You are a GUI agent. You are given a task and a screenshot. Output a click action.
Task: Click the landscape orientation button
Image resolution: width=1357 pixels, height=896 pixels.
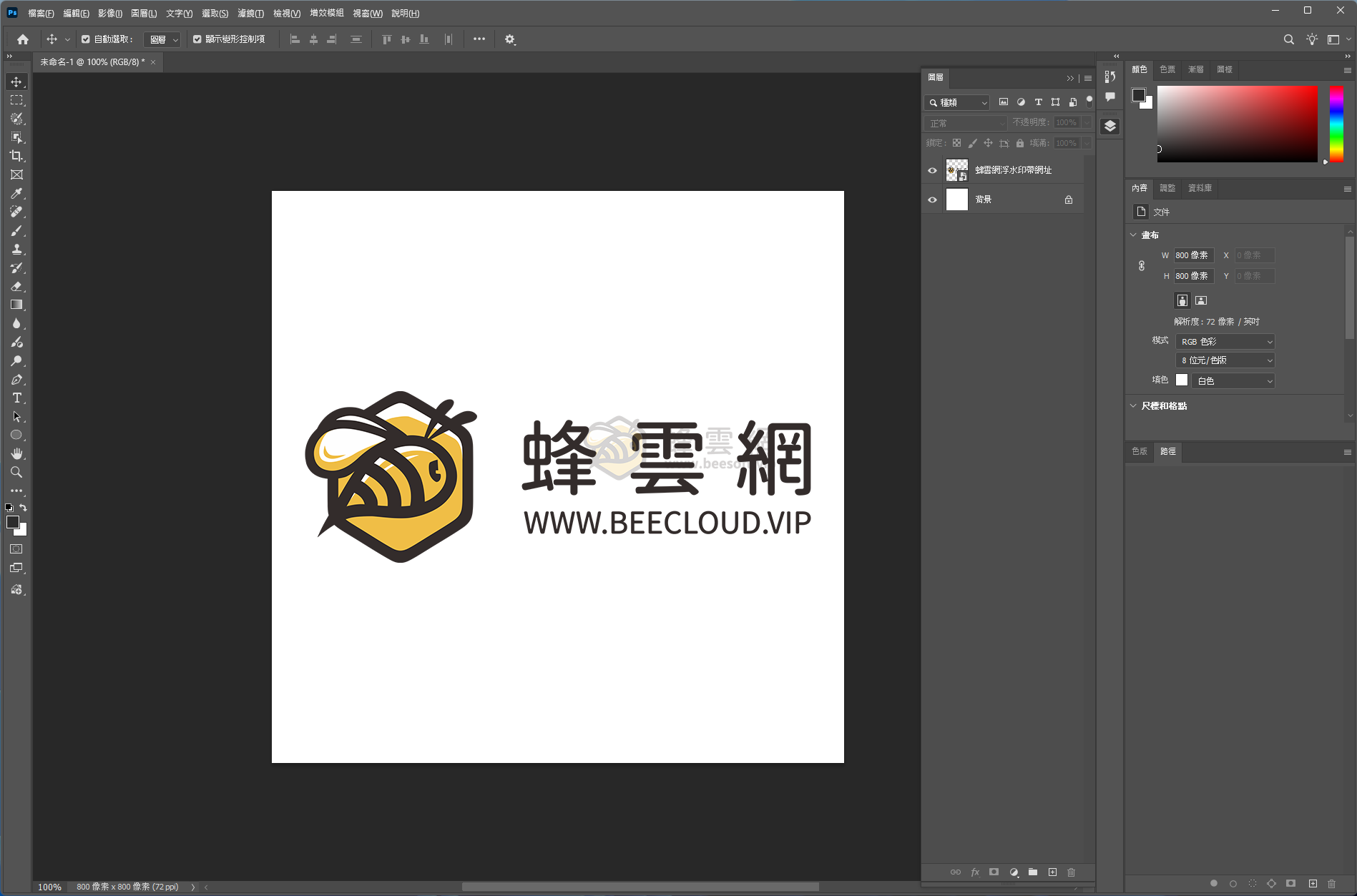pyautogui.click(x=1201, y=300)
